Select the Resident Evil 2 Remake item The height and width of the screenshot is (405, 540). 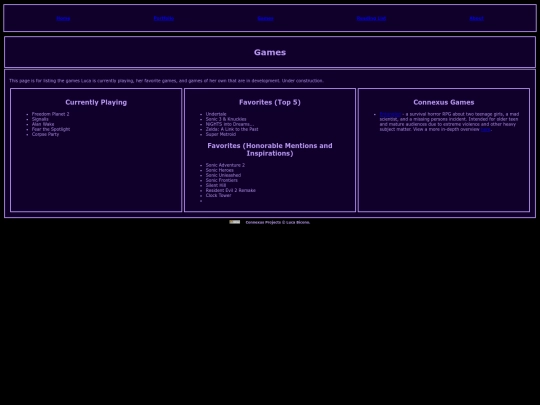pyautogui.click(x=230, y=190)
